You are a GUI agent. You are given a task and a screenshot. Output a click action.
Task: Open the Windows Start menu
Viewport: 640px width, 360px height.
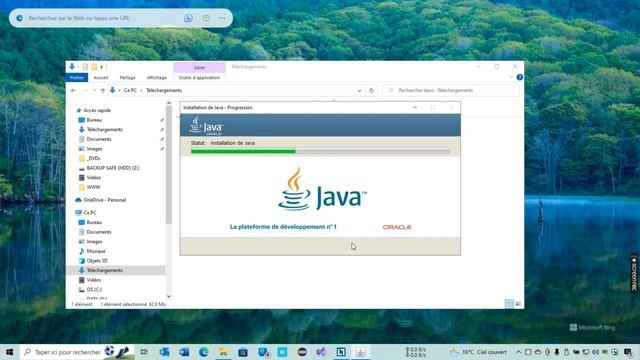click(x=10, y=352)
